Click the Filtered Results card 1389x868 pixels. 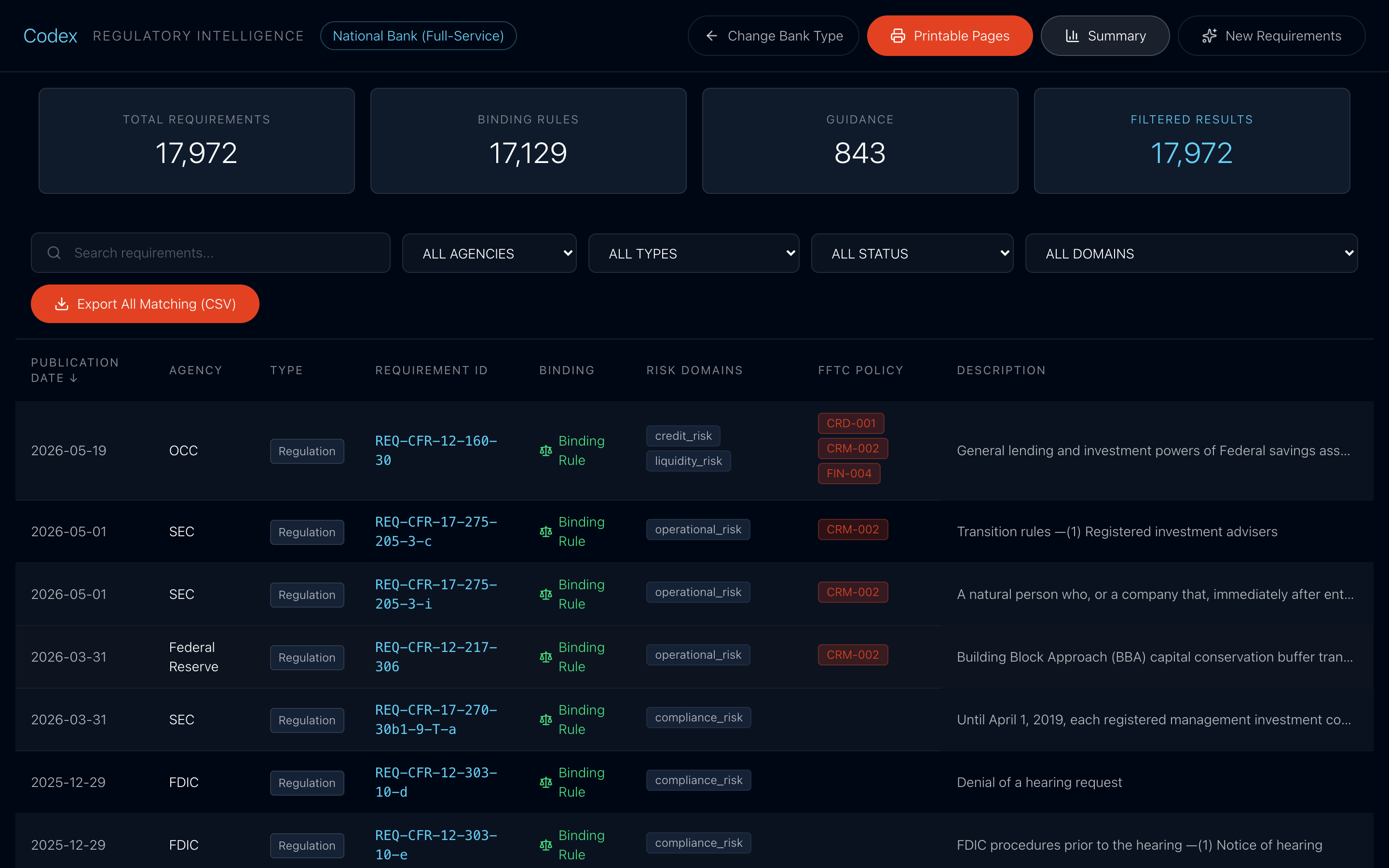1192,141
